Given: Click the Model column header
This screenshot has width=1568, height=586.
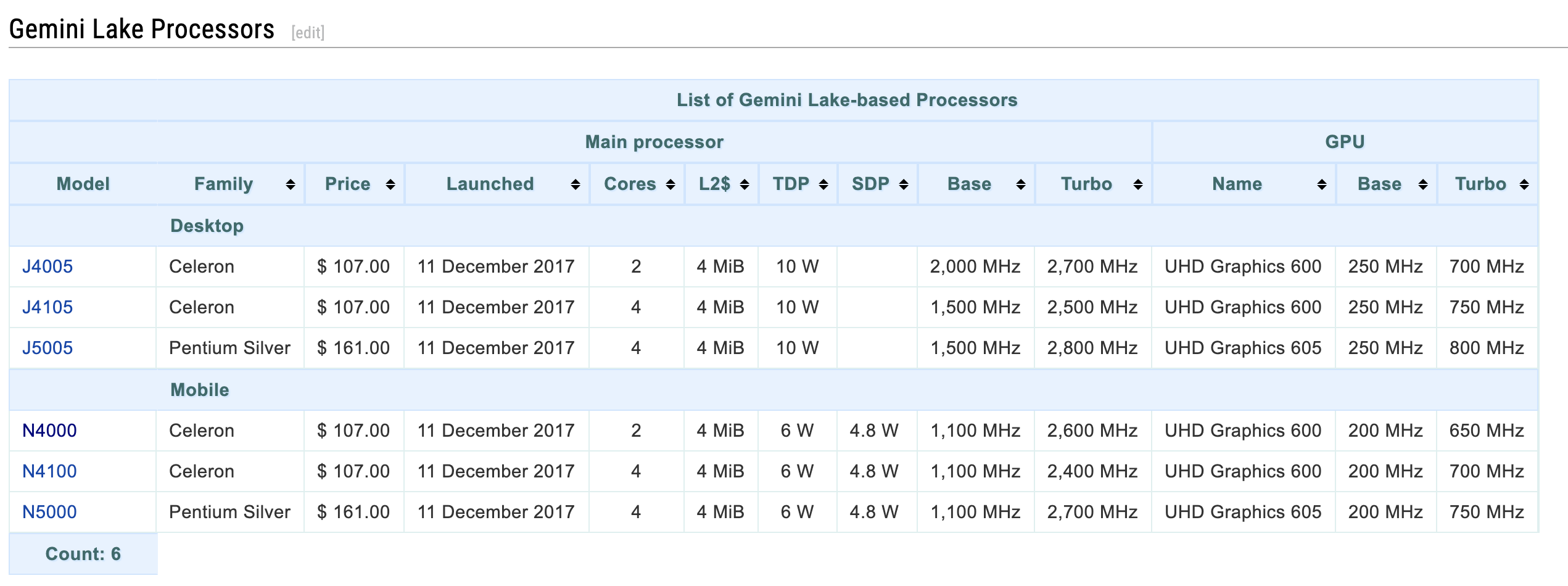Looking at the screenshot, I should click(83, 184).
